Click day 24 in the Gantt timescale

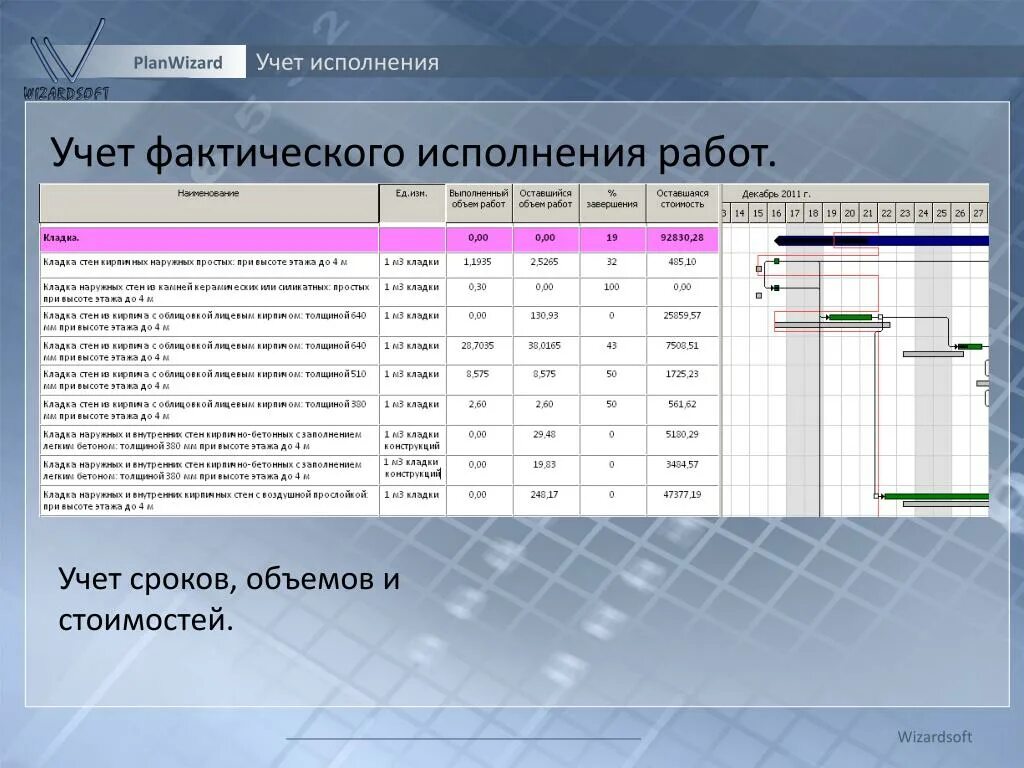click(x=923, y=213)
